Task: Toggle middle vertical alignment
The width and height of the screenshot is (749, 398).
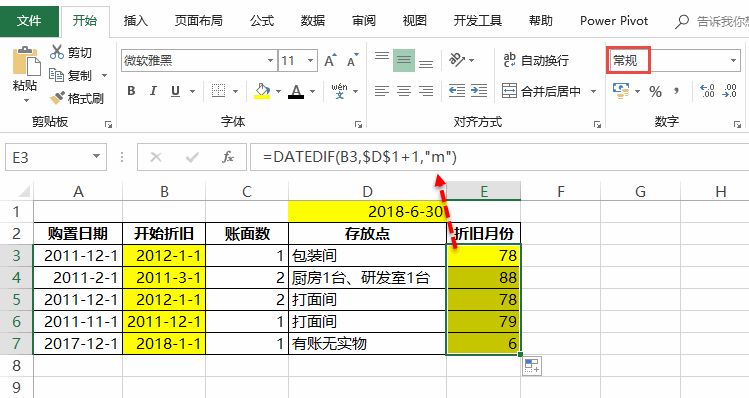Action: coord(404,60)
